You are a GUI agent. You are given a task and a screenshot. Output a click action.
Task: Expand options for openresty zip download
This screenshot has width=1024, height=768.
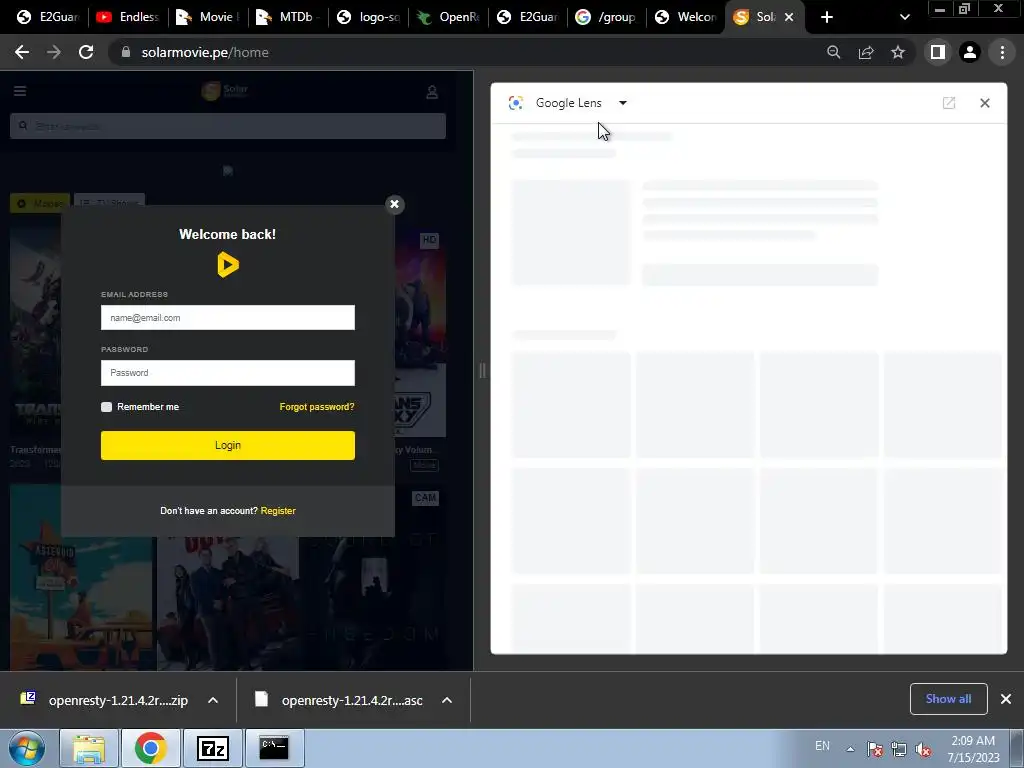213,700
